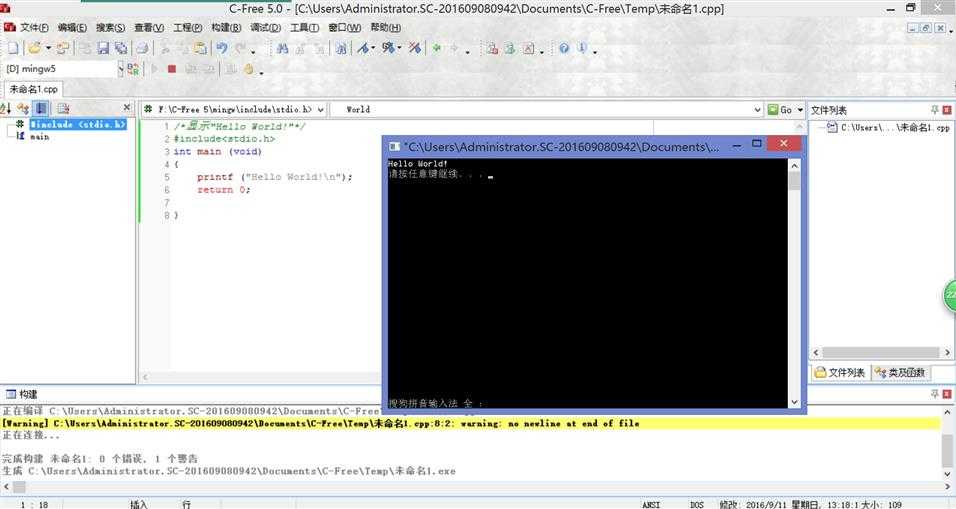Click the Go button
Viewport: 956px width, 509px height.
[x=780, y=110]
